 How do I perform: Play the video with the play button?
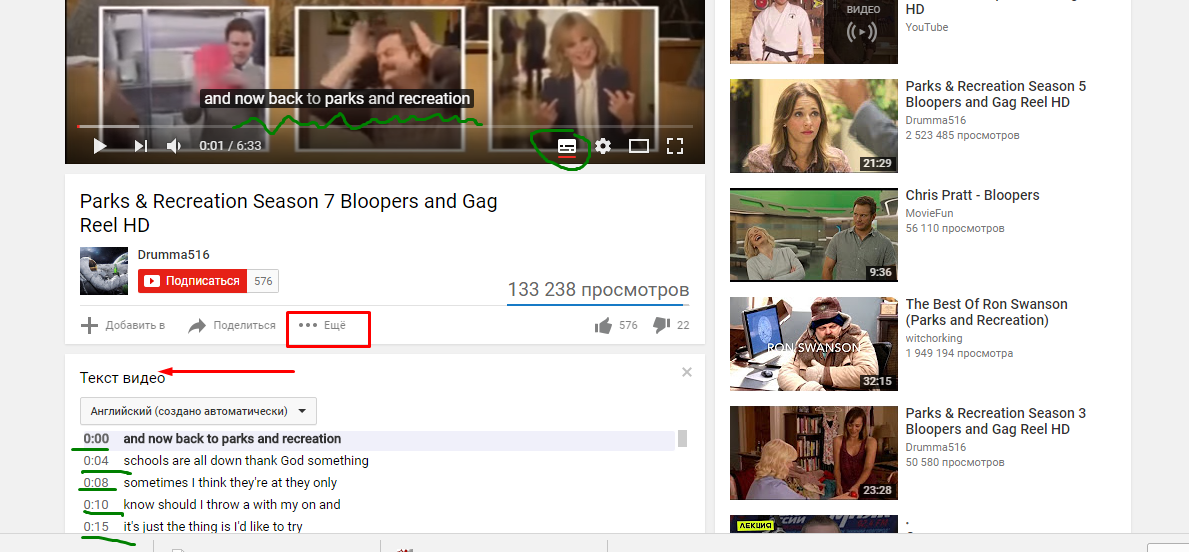click(100, 146)
